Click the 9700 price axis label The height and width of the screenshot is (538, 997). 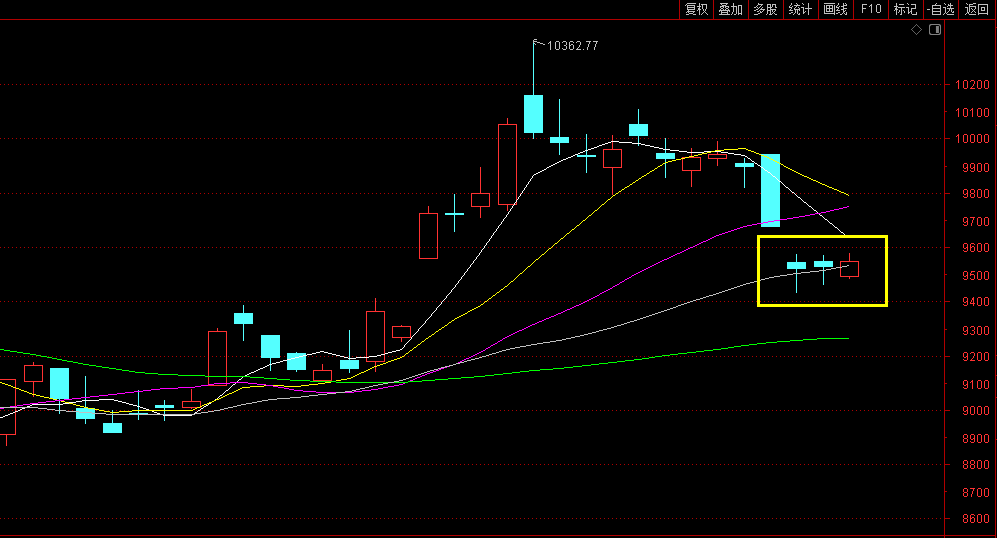click(975, 221)
